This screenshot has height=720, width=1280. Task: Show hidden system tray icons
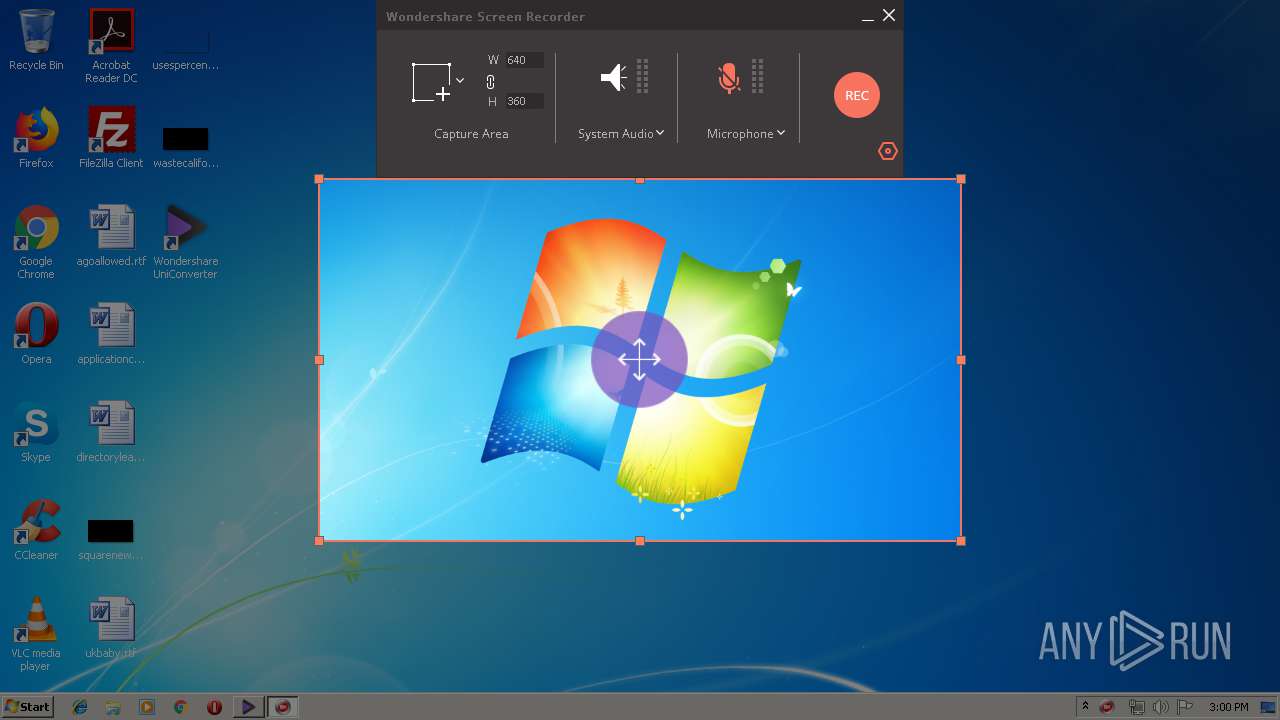tap(1085, 706)
